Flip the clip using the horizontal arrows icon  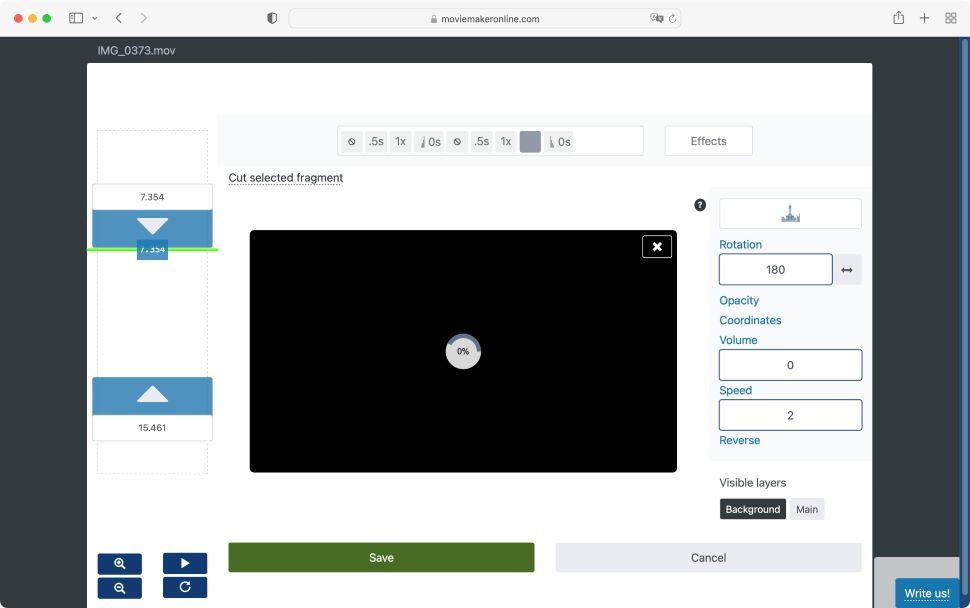[847, 269]
